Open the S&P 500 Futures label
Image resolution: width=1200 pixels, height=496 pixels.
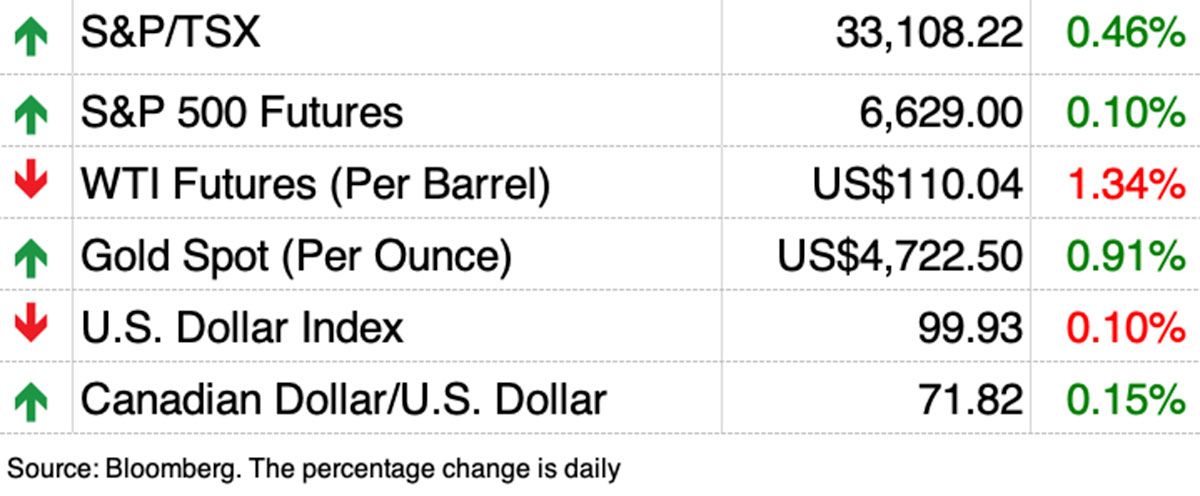point(242,112)
